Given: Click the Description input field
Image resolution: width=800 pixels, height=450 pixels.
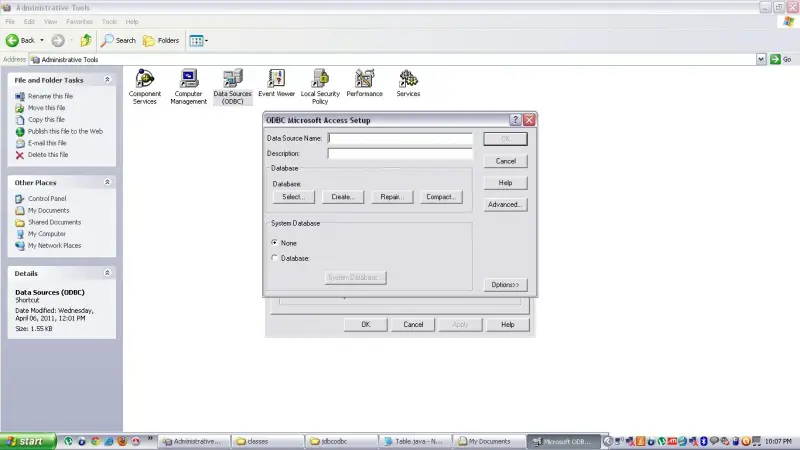Looking at the screenshot, I should click(x=400, y=154).
